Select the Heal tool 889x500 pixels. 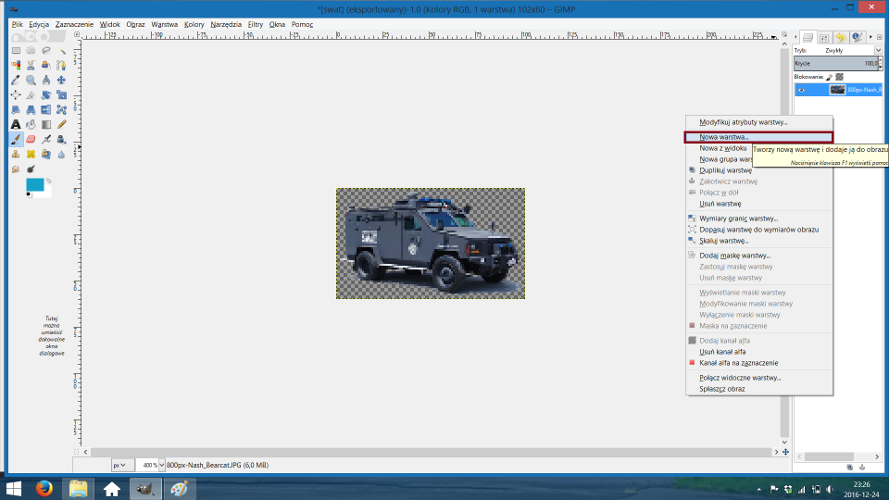[31, 154]
